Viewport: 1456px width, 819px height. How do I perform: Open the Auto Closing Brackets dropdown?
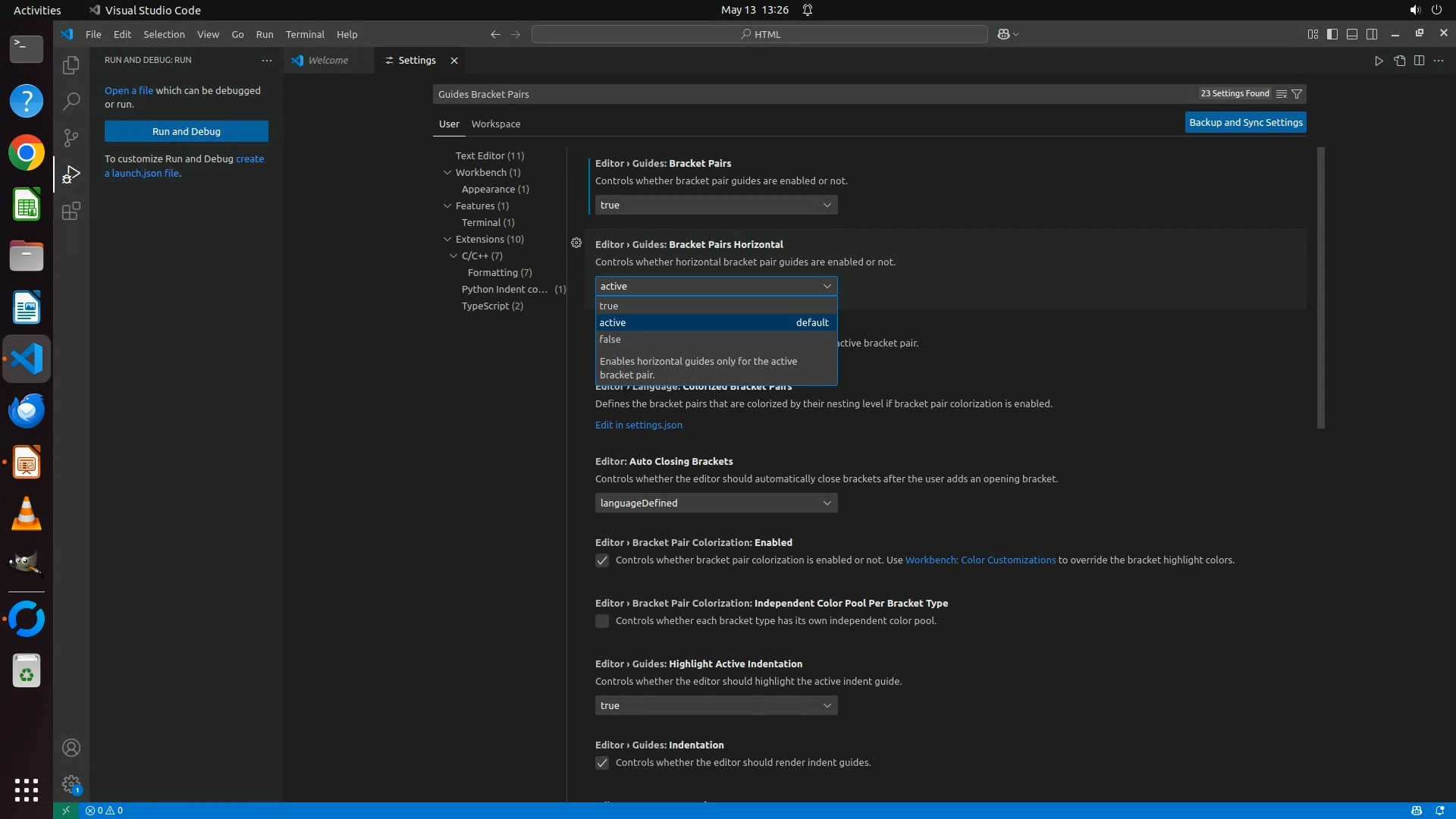click(x=716, y=503)
